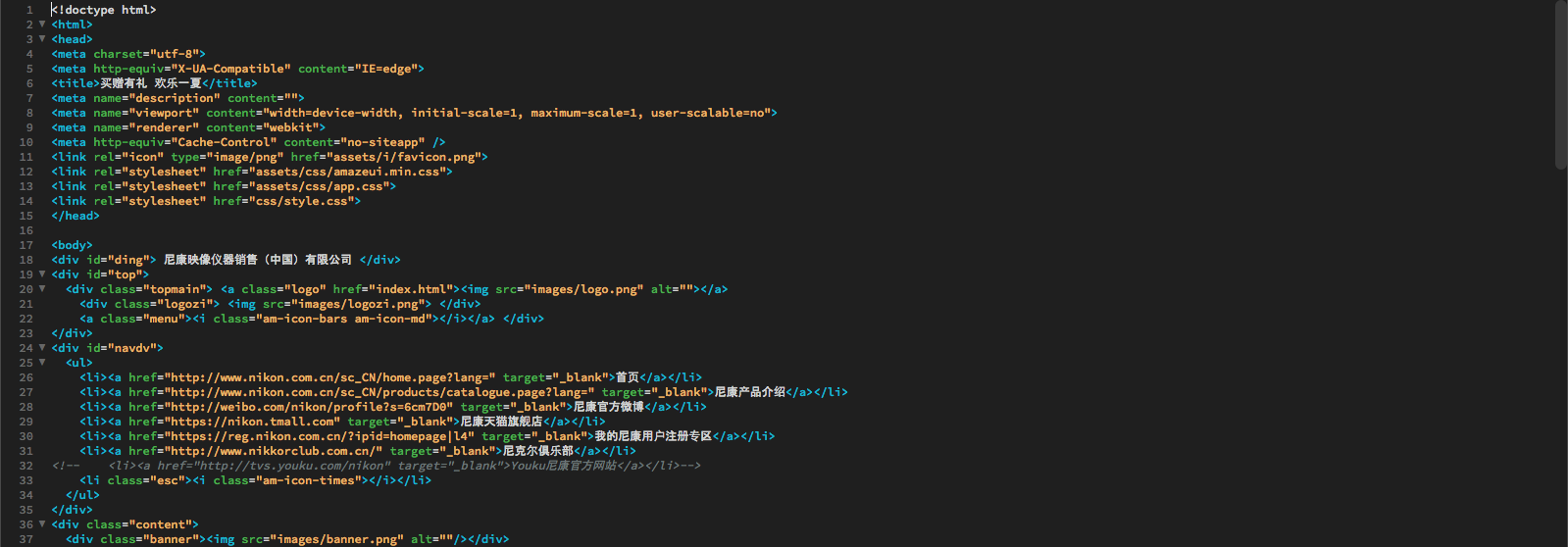Fold the div class="content" block on line 36
This screenshot has width=1568, height=547.
[42, 524]
